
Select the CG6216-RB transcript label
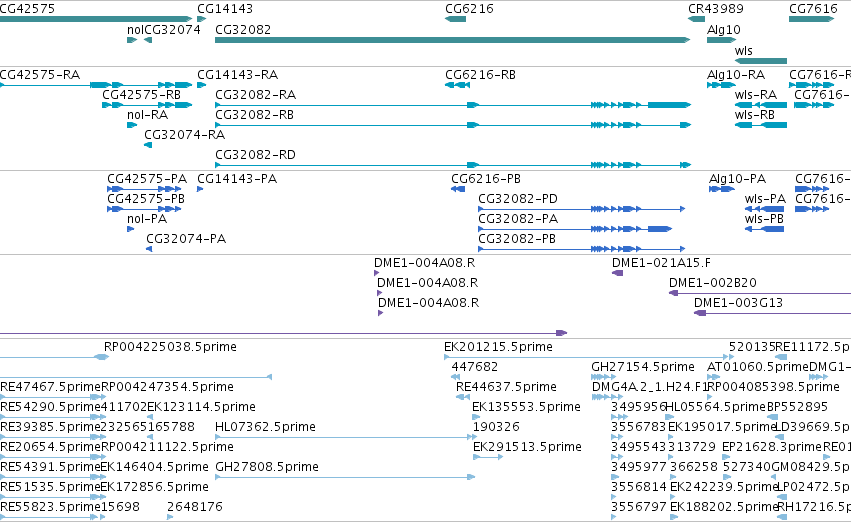[x=480, y=75]
